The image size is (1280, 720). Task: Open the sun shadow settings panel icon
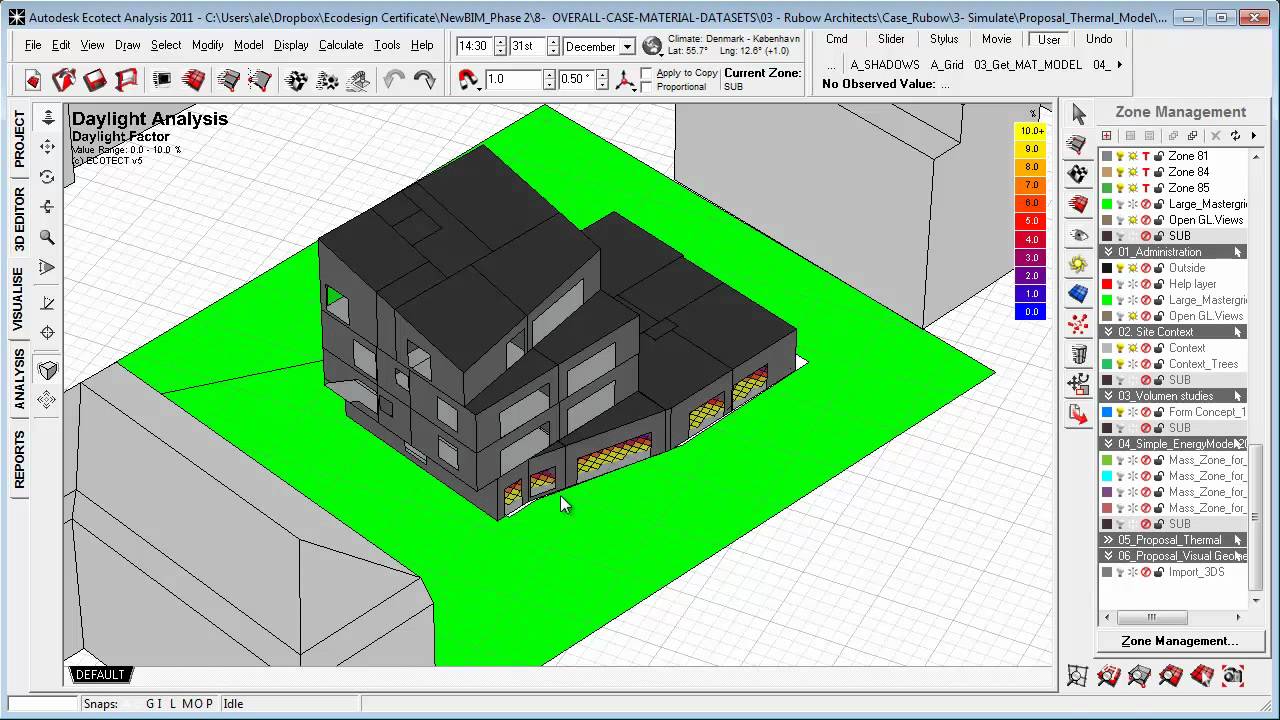(x=1078, y=265)
